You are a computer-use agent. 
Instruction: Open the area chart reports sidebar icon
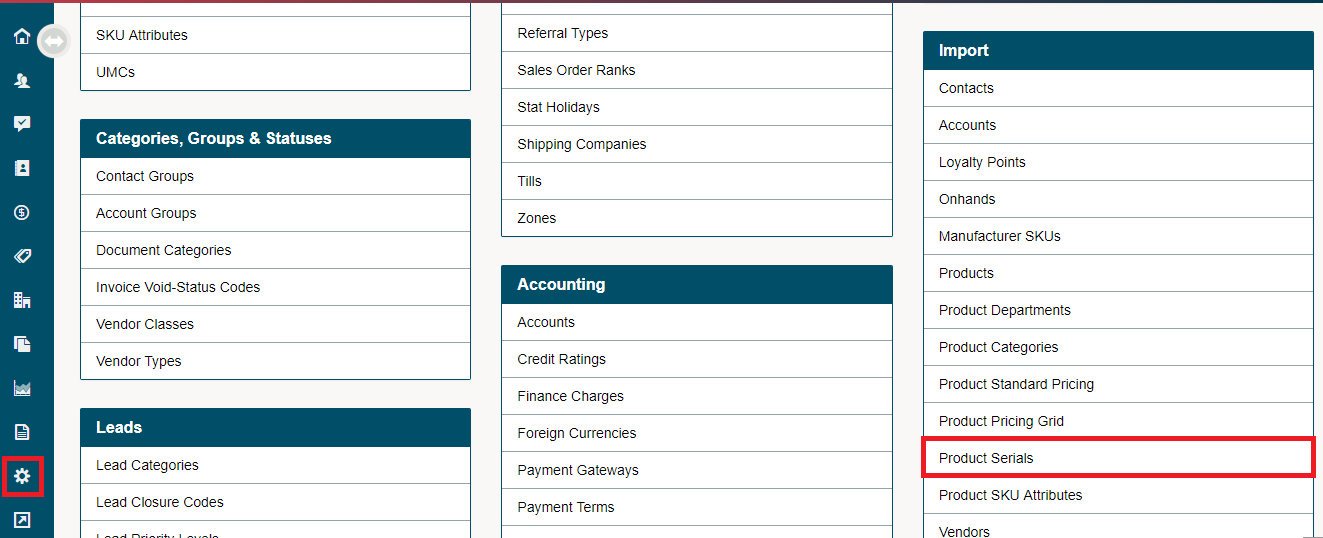pyautogui.click(x=22, y=388)
